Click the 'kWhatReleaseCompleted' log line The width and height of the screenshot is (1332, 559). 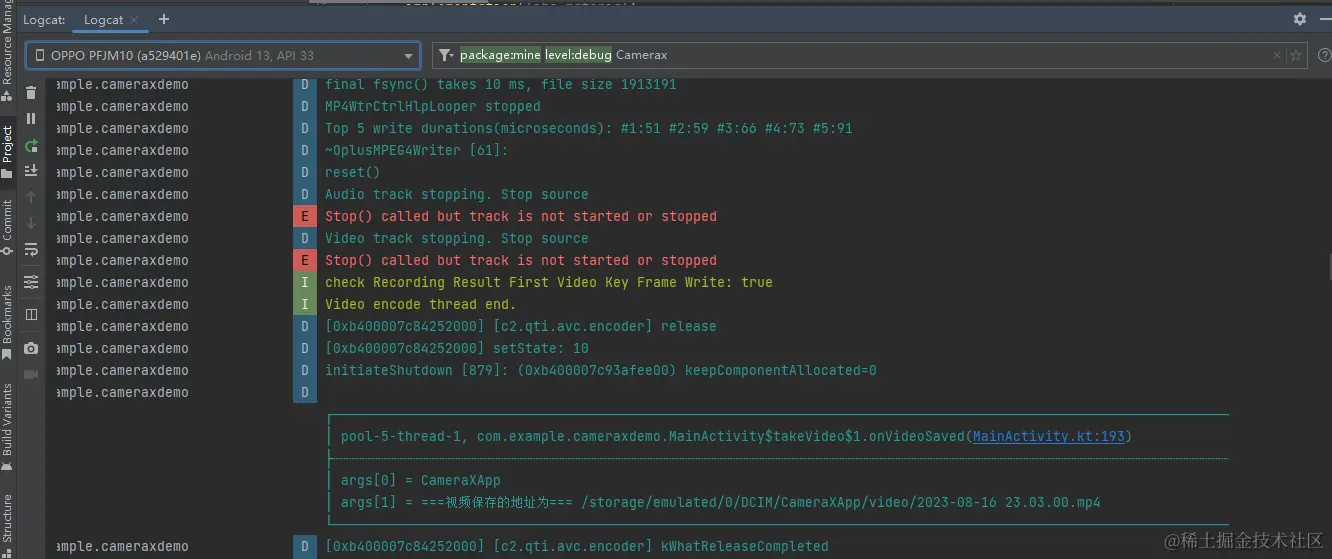tap(577, 546)
